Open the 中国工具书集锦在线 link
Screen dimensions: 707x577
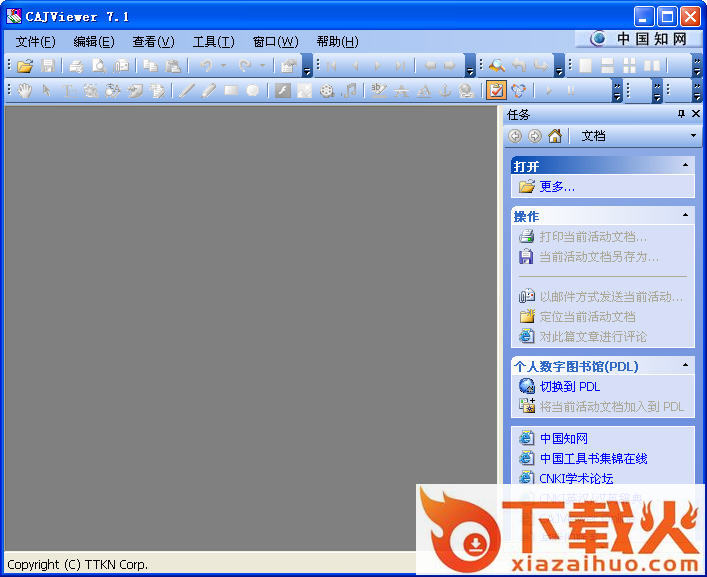pos(593,458)
